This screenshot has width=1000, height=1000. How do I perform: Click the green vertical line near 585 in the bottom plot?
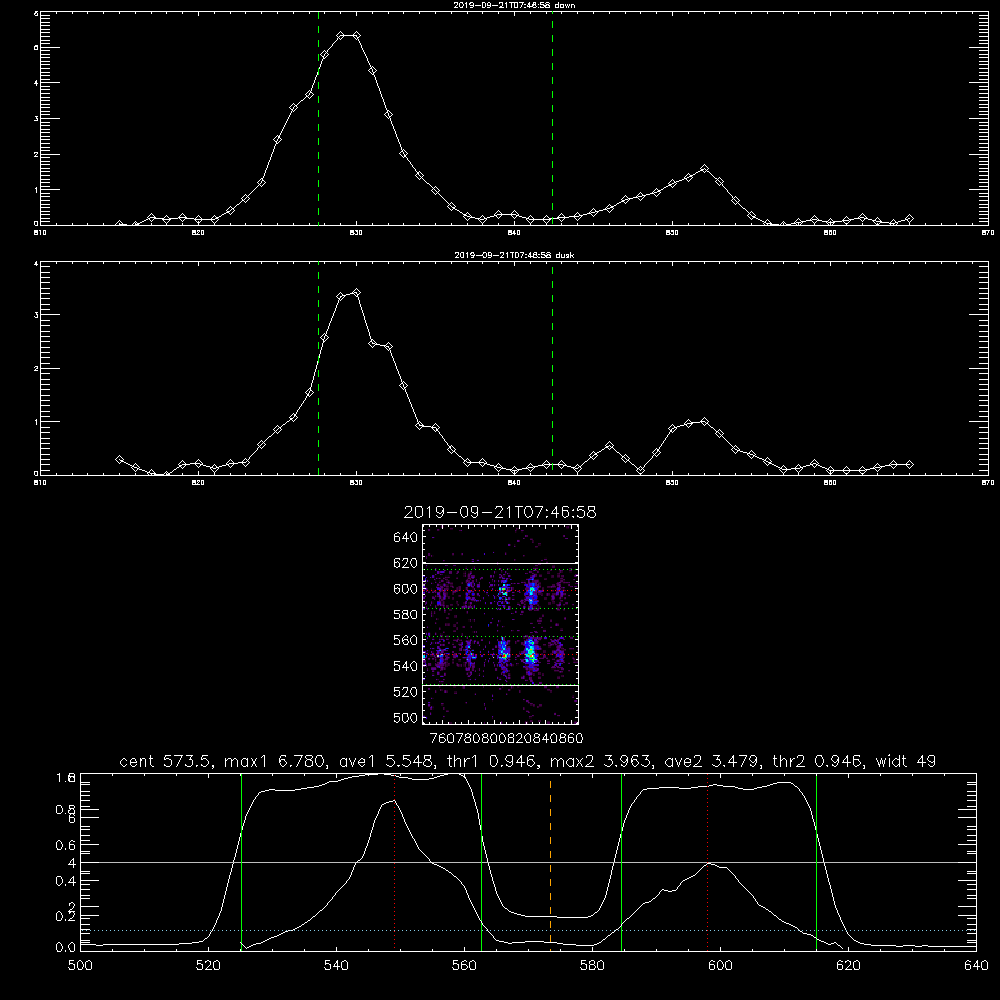click(x=621, y=862)
